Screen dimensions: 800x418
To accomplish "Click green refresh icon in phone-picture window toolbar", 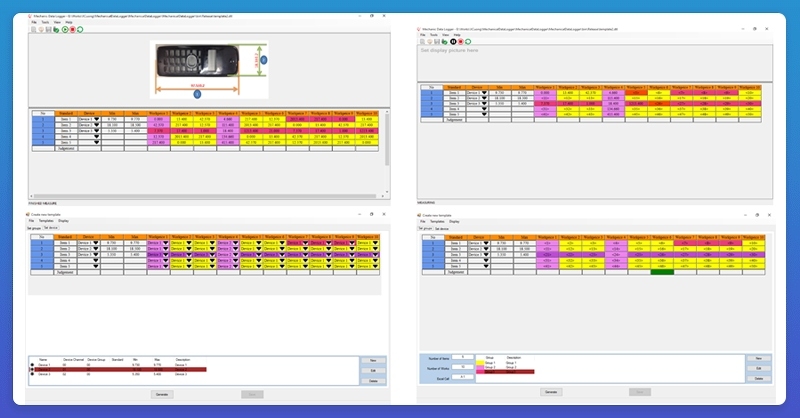I will tap(80, 30).
